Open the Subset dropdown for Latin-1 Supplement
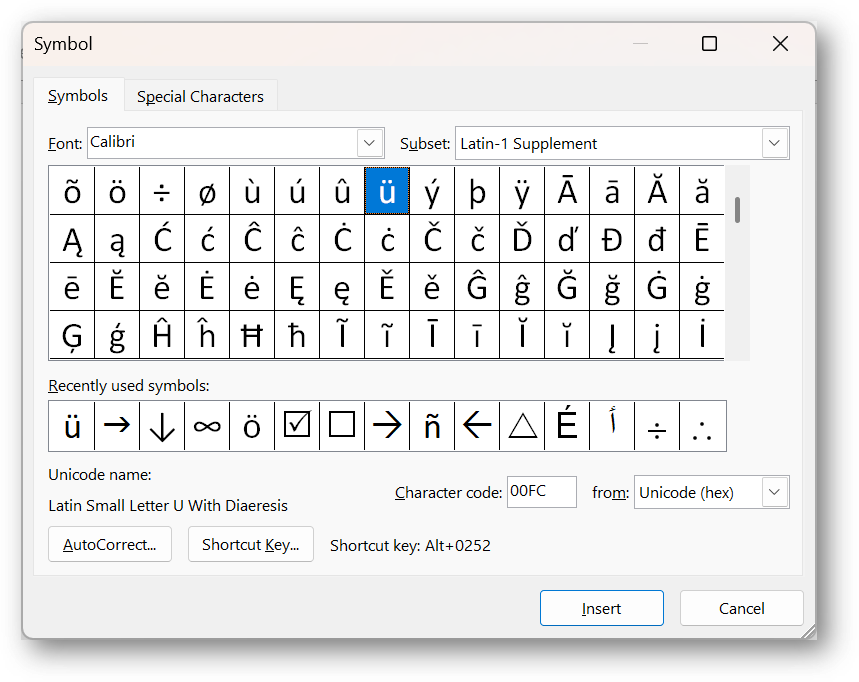 [773, 143]
